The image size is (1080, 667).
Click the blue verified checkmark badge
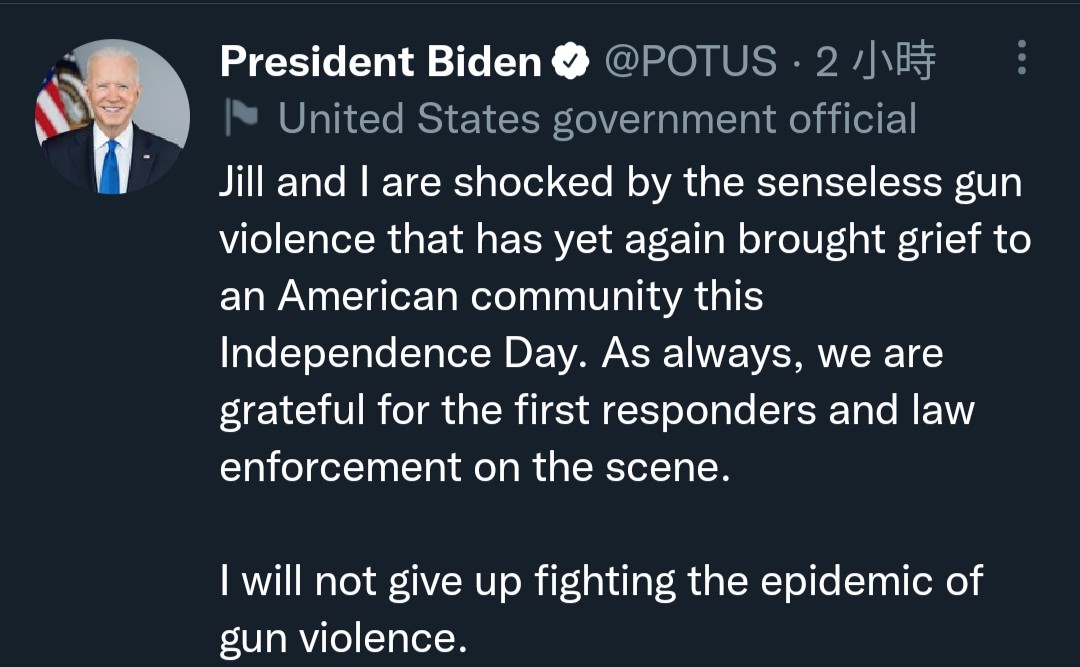pyautogui.click(x=571, y=62)
